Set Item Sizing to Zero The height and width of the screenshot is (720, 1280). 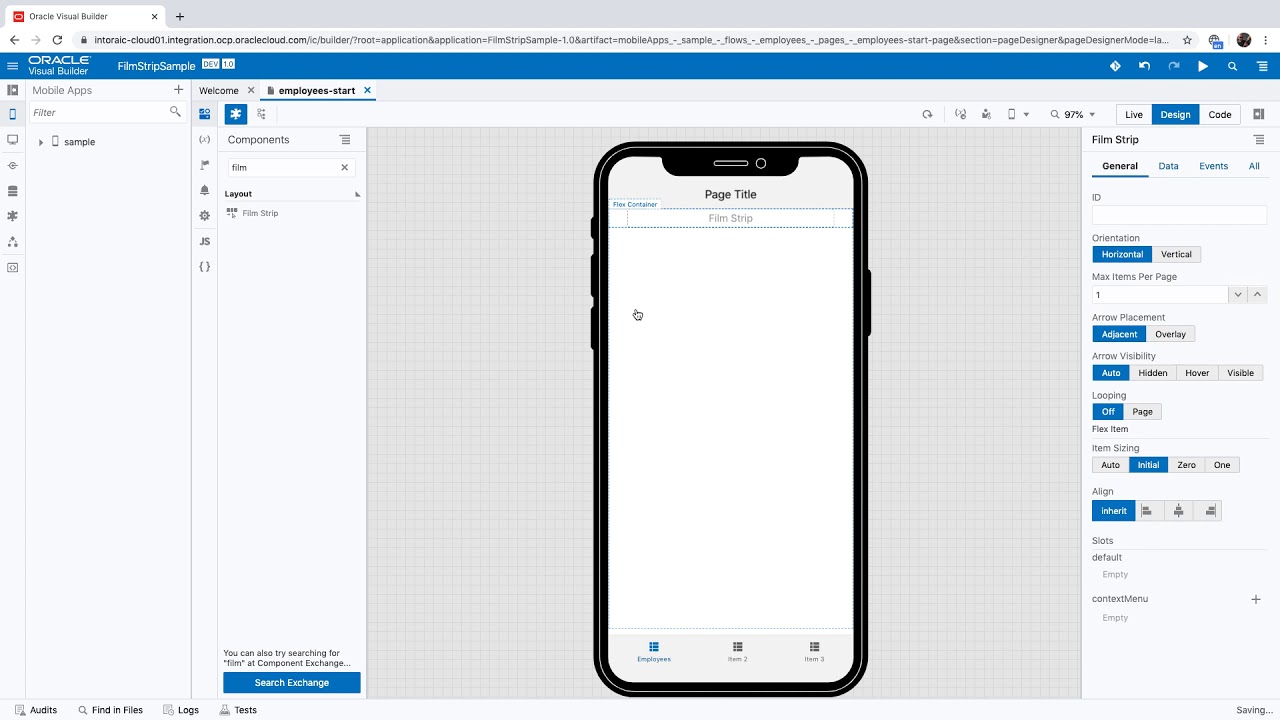[1186, 465]
